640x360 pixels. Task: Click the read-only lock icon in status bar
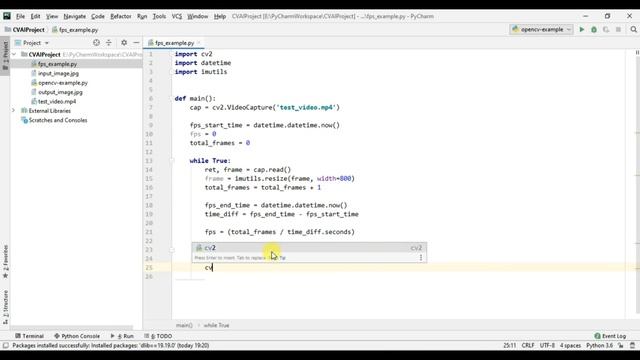coord(620,345)
